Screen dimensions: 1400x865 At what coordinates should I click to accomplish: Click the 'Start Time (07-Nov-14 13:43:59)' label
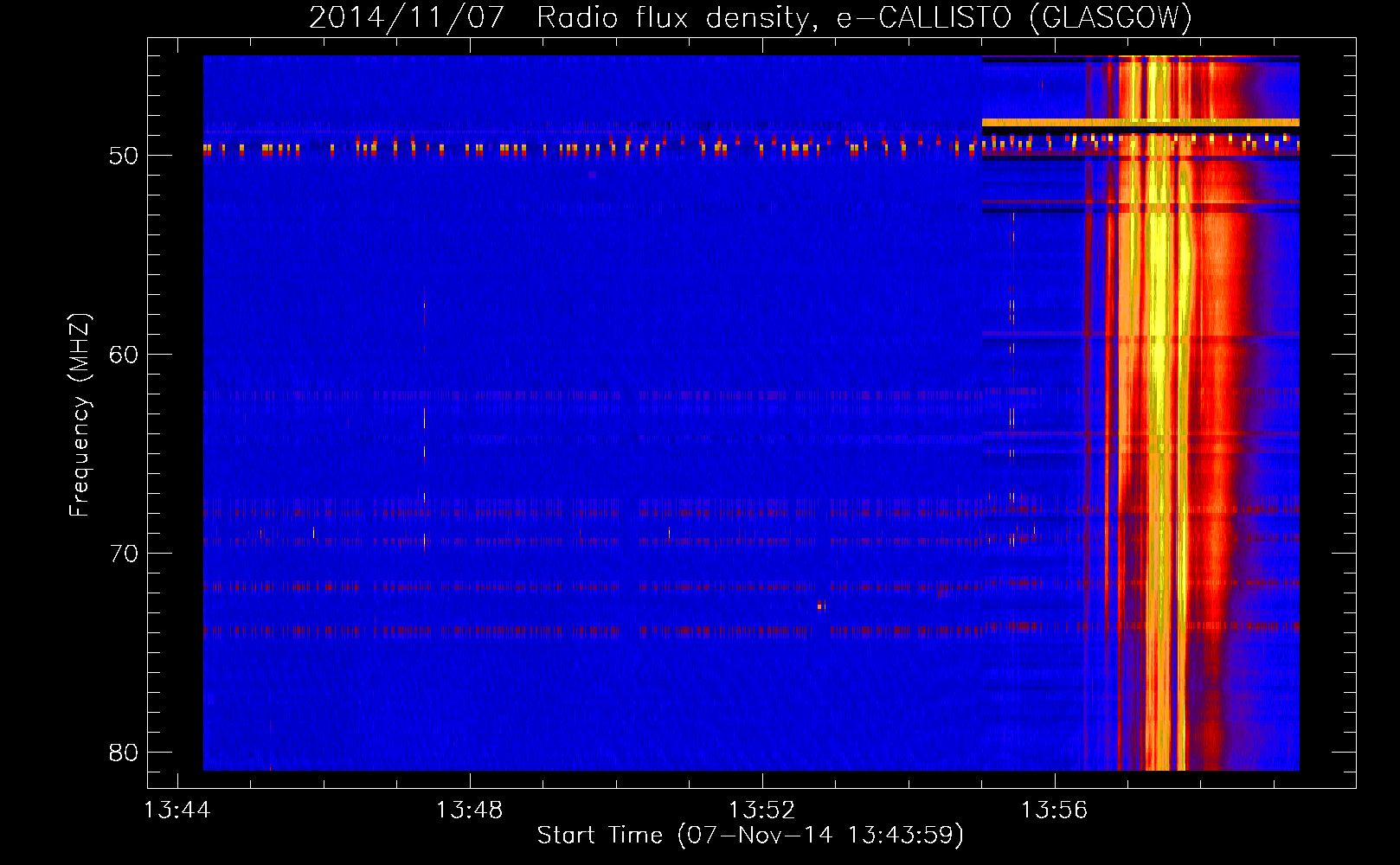[750, 835]
